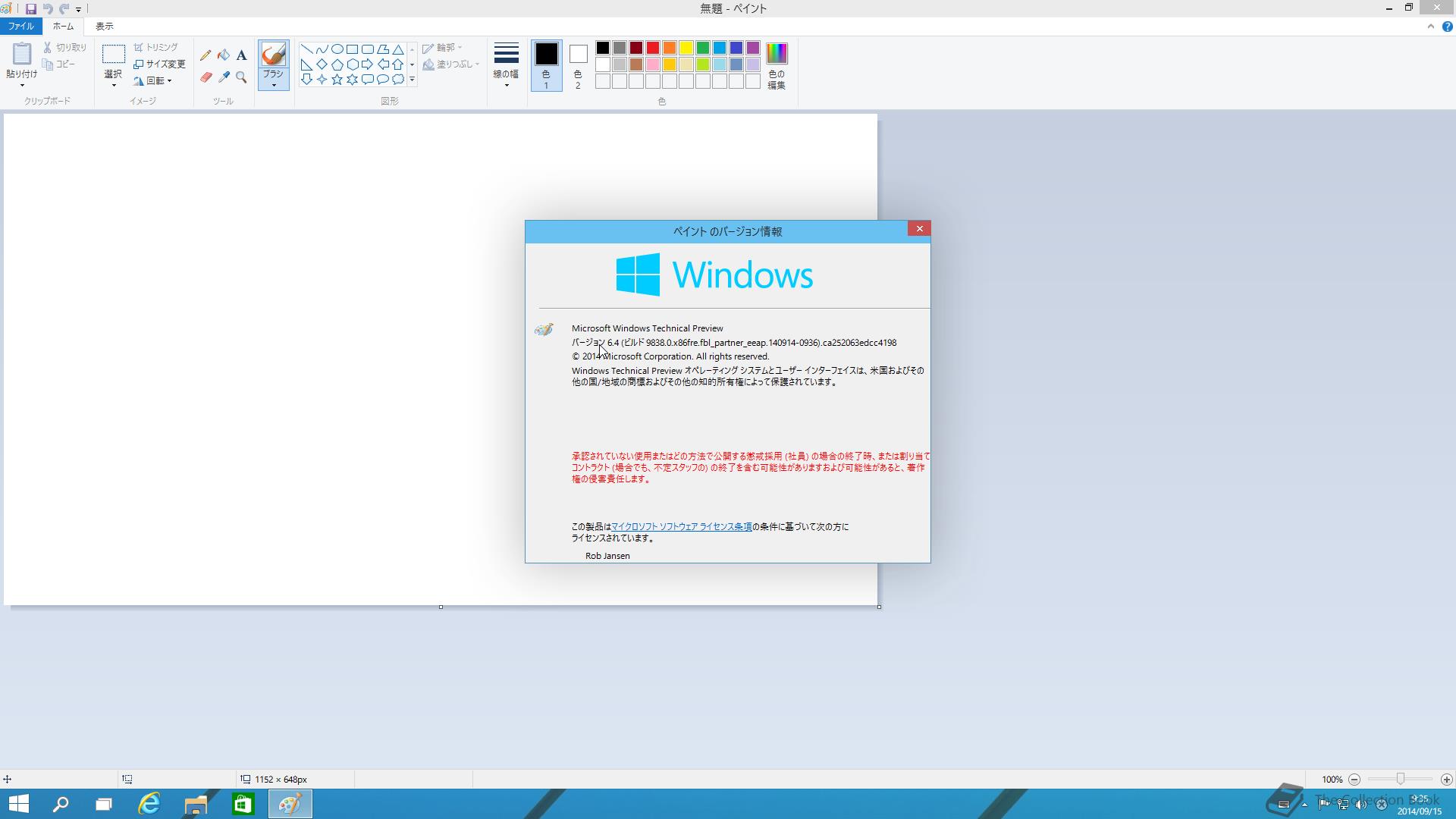1456x819 pixels.
Task: Select the Fill with color bucket tool
Action: 224,55
